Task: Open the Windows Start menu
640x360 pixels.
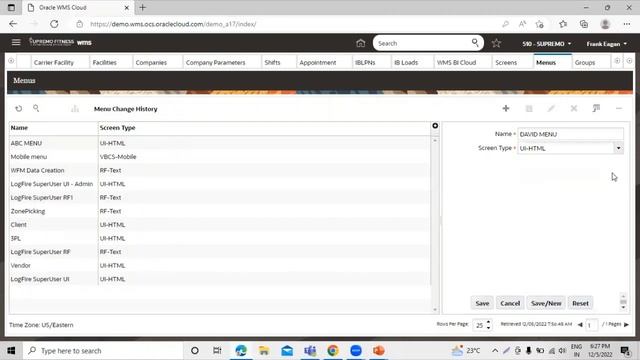Action: (x=11, y=351)
